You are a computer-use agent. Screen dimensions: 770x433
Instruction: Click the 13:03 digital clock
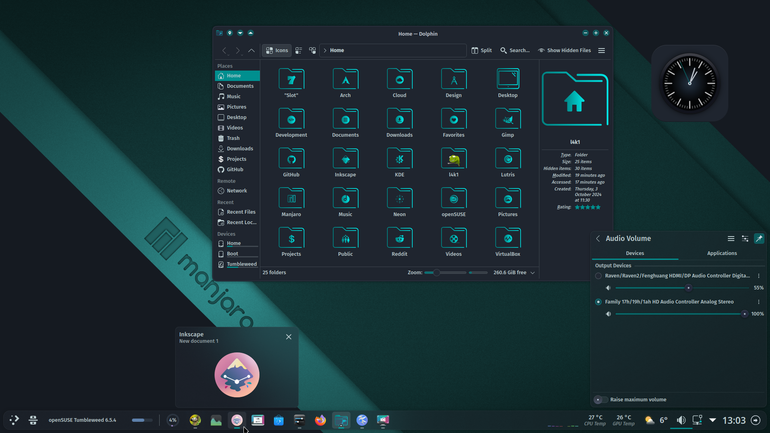[734, 420]
